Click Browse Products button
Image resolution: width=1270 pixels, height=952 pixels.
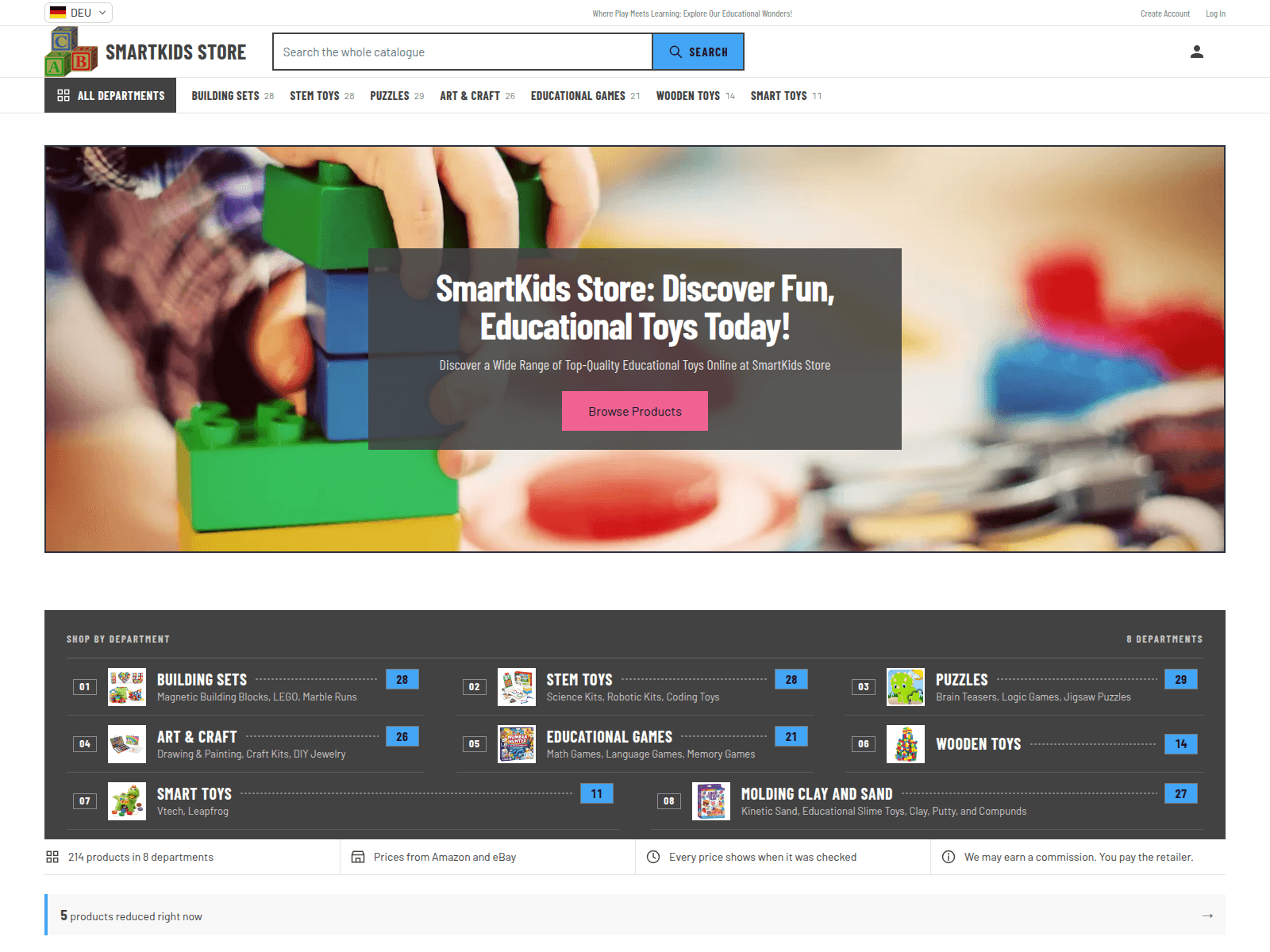click(x=635, y=411)
